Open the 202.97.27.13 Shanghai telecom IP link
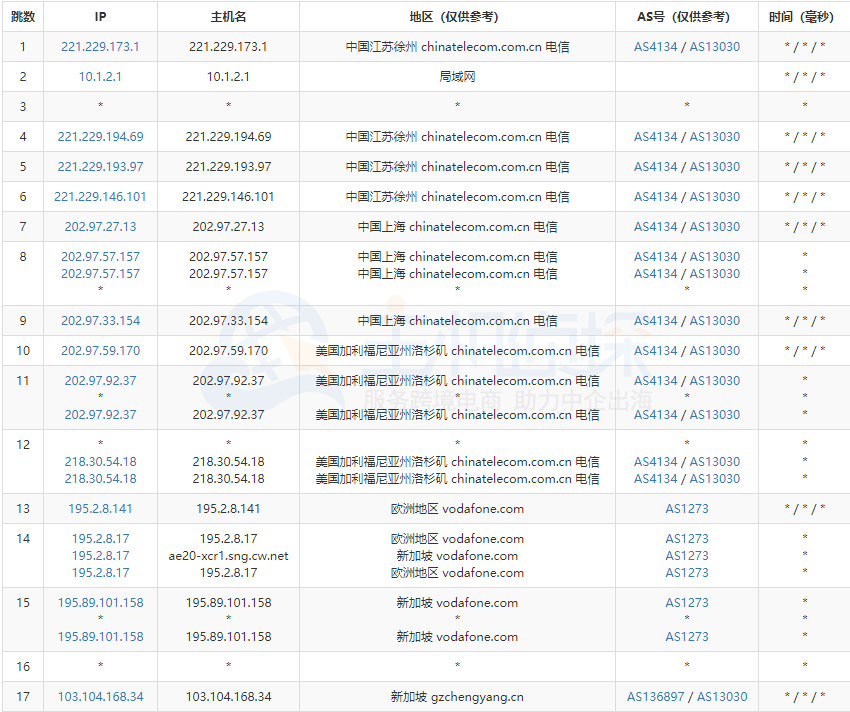The height and width of the screenshot is (712, 850). (99, 226)
